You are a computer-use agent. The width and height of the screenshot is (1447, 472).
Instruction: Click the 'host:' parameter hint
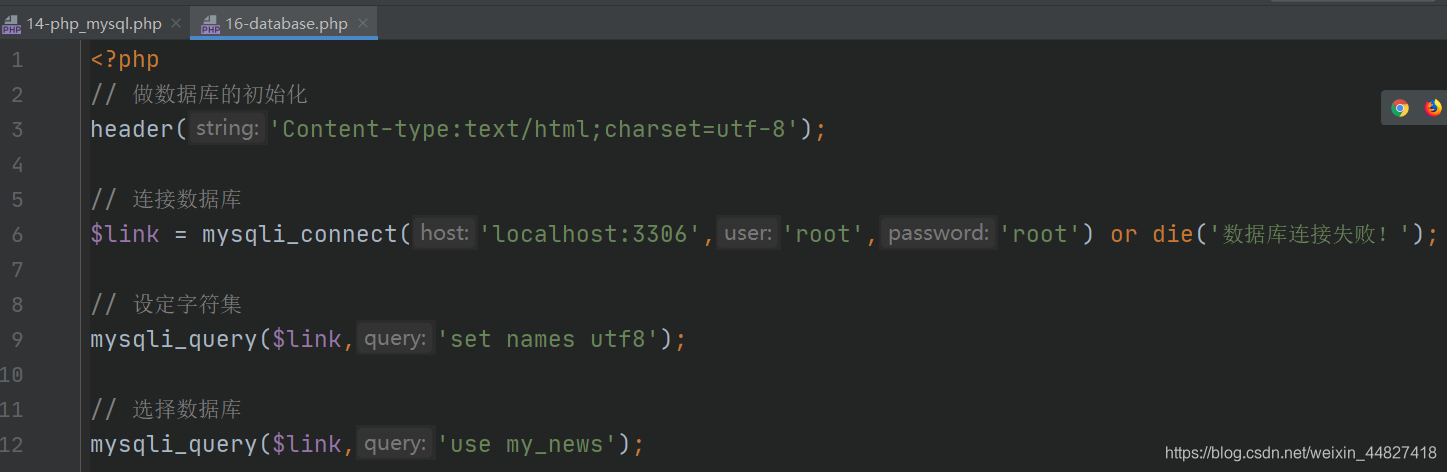click(x=445, y=234)
